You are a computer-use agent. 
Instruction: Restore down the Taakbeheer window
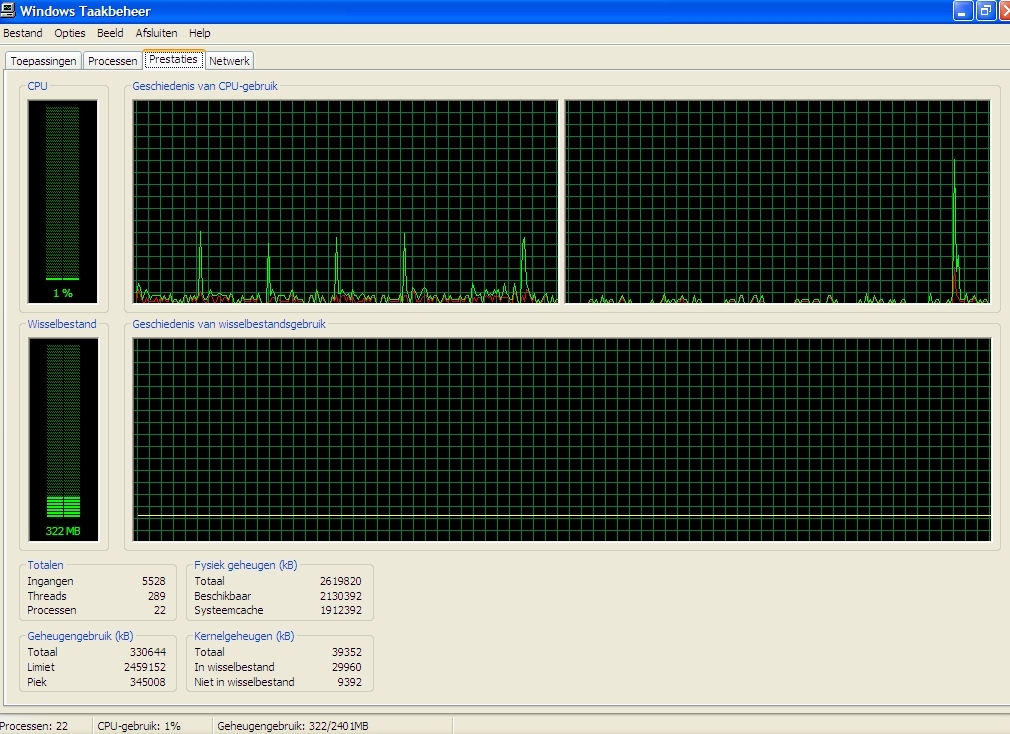pos(986,11)
